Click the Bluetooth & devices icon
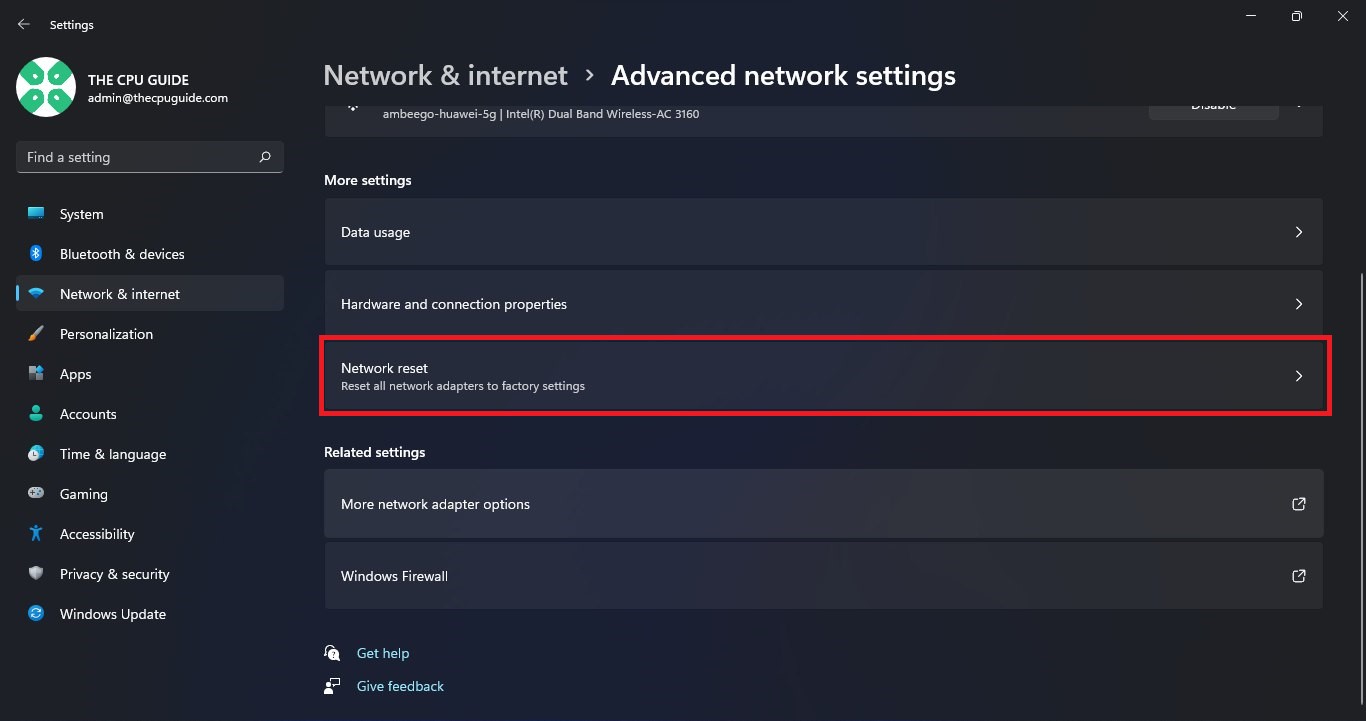 point(36,254)
